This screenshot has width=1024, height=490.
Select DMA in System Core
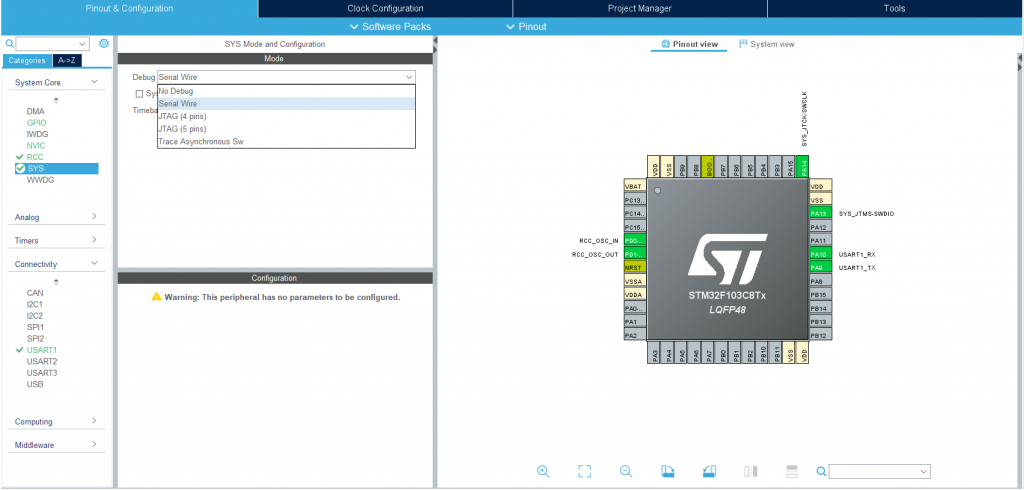click(35, 111)
